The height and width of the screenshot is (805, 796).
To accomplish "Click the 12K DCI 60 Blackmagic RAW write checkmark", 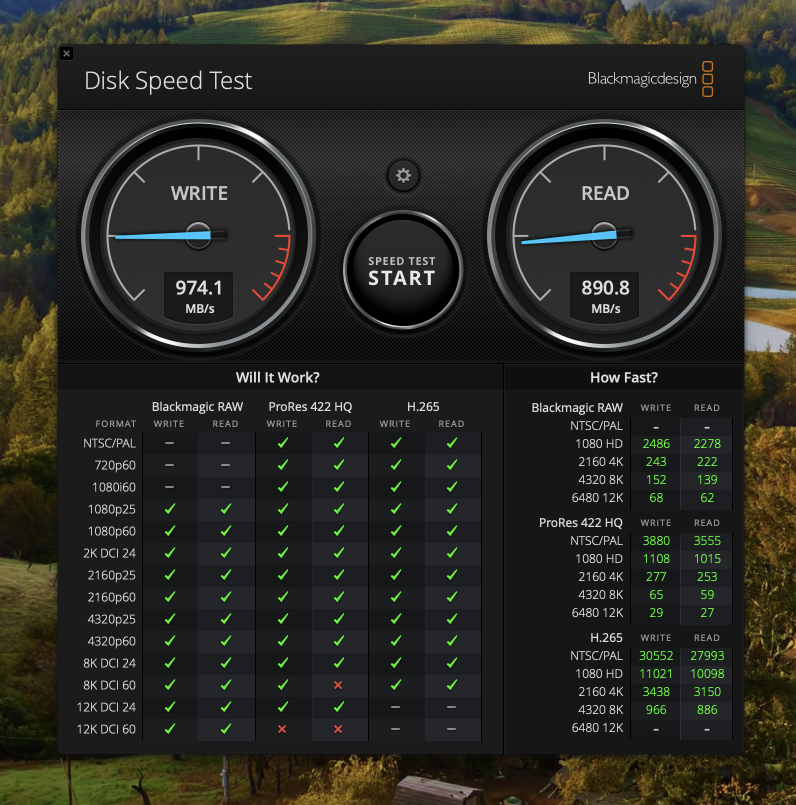I will [x=169, y=729].
